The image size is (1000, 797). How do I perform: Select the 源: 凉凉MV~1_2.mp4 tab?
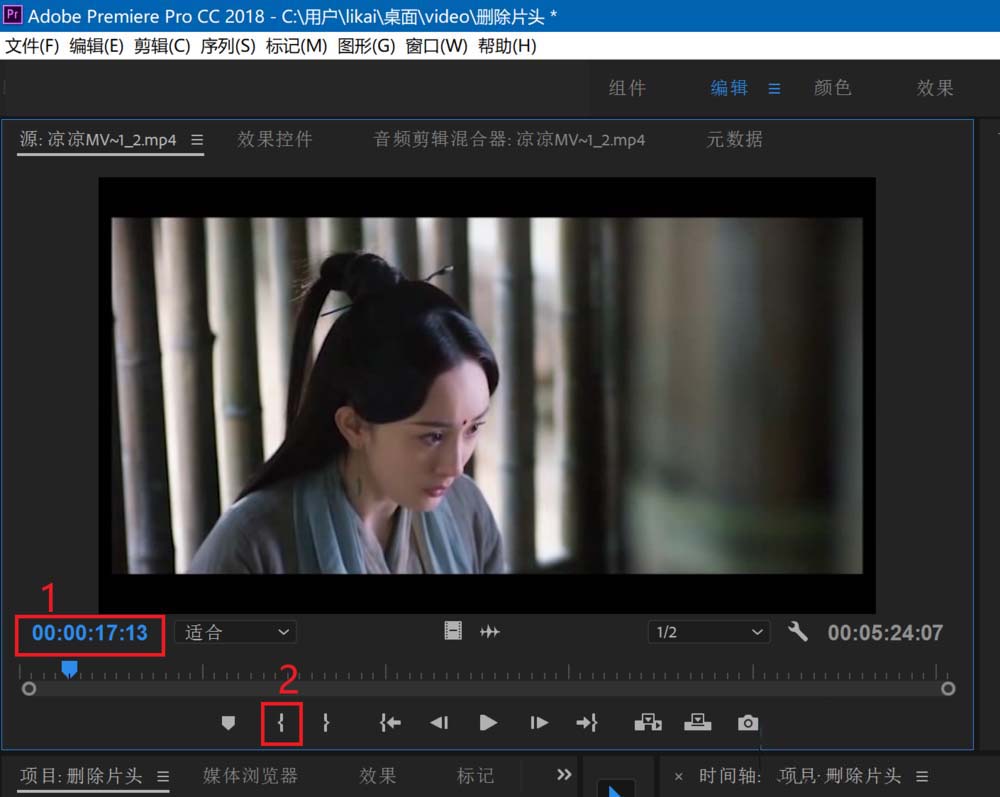point(98,139)
